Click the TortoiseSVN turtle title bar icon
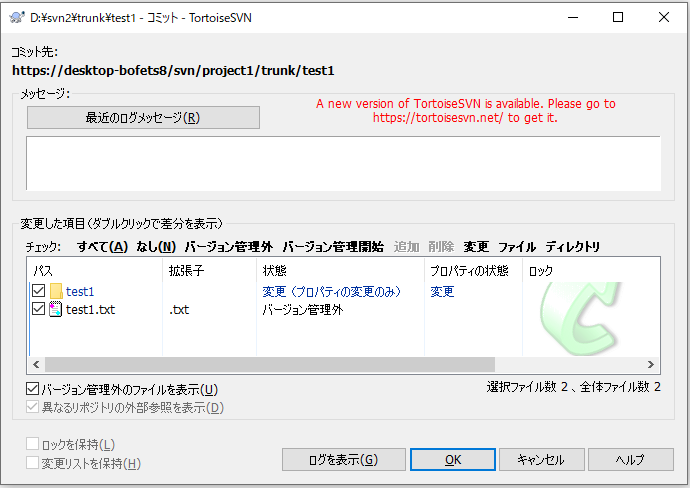The height and width of the screenshot is (488, 690). click(17, 18)
